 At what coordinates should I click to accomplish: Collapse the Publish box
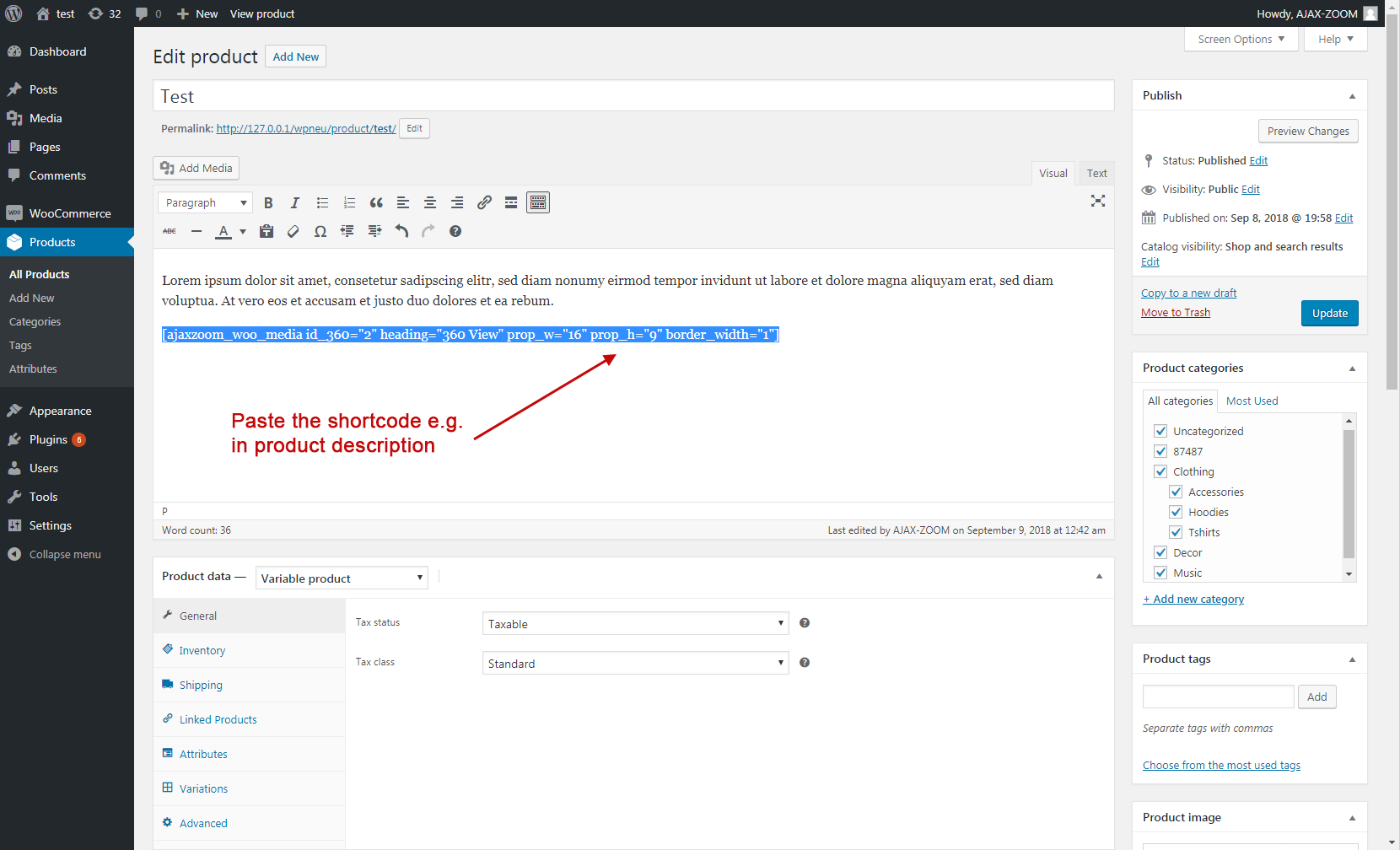coord(1352,96)
